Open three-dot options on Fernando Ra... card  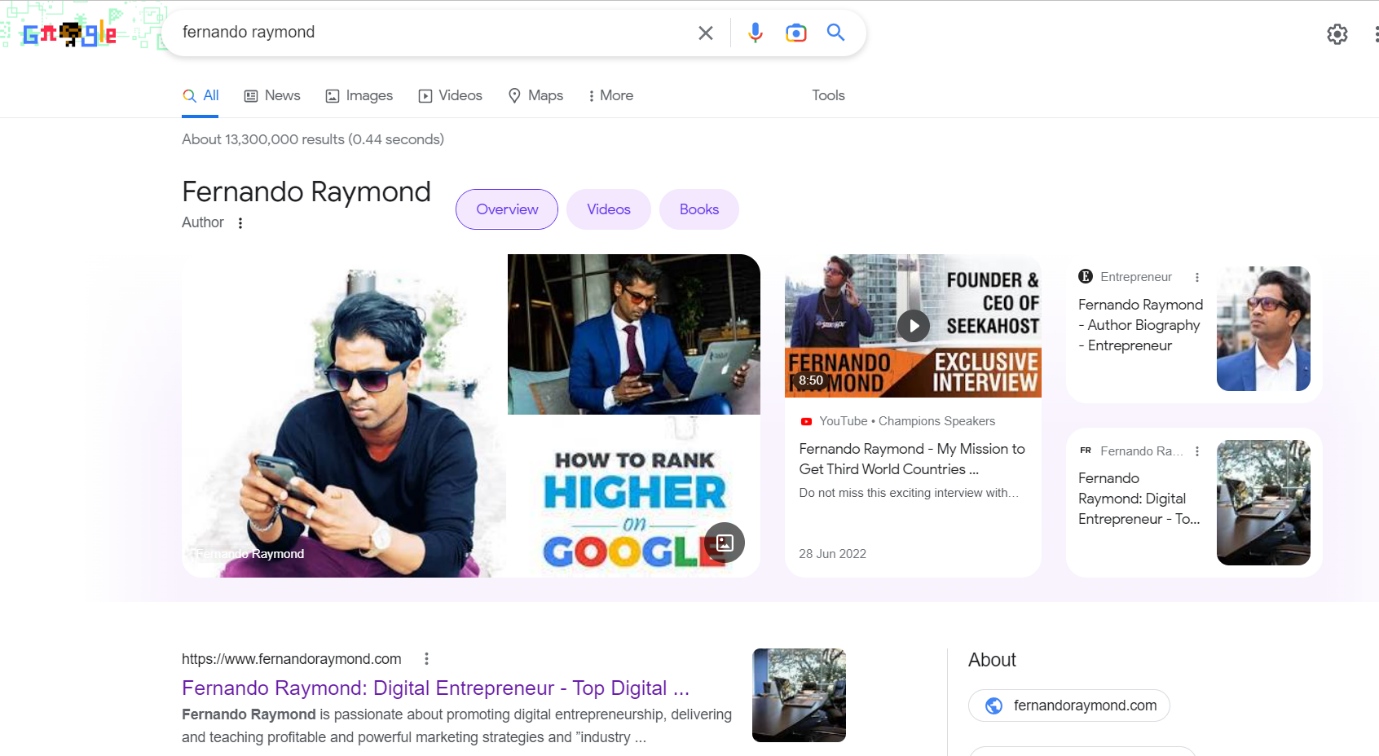tap(1197, 451)
